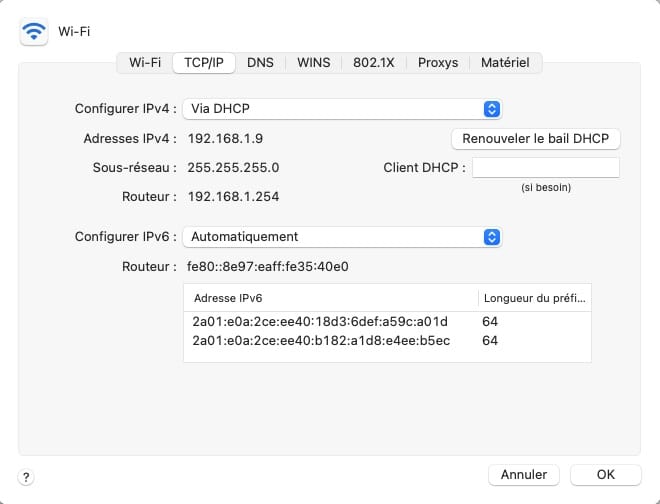Focus the Client DHCP text field

[x=545, y=168]
